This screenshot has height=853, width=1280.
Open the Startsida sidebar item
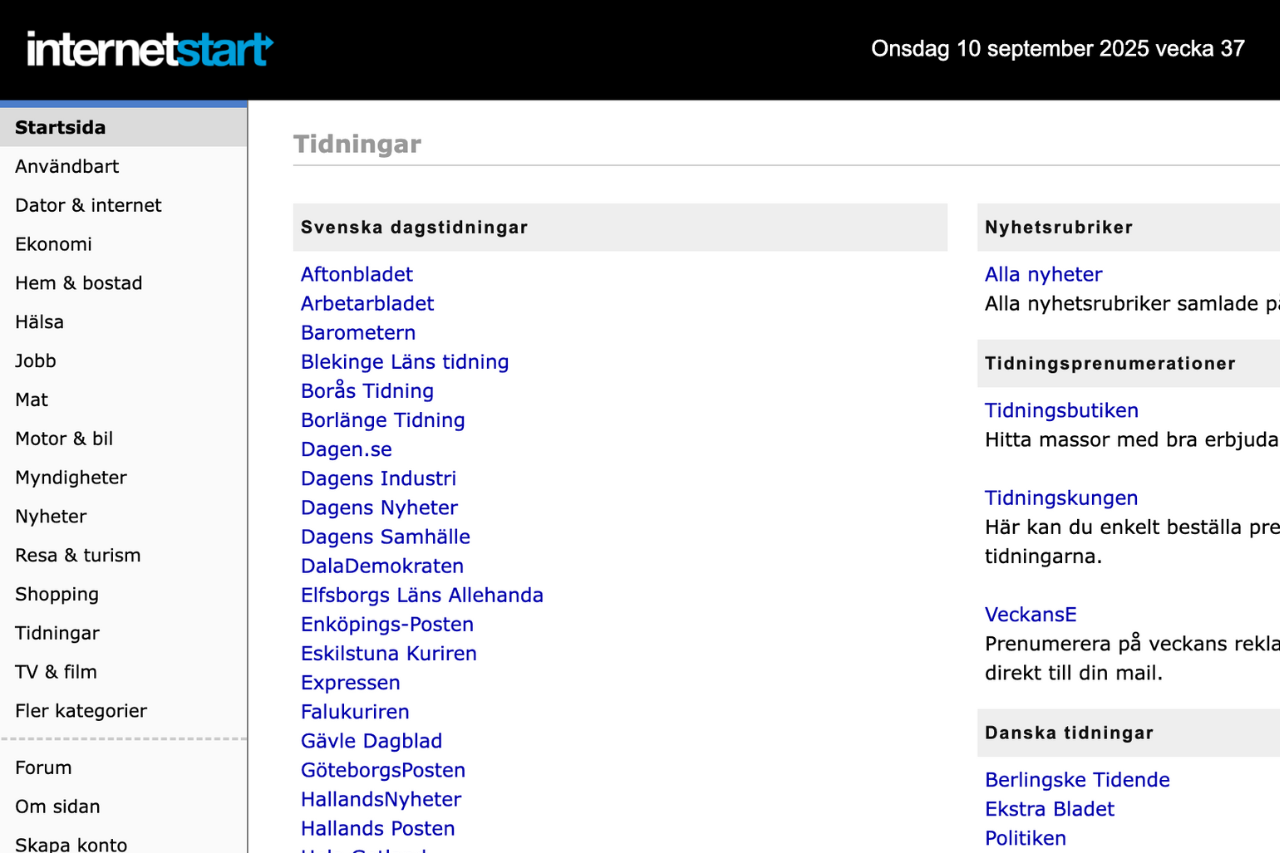click(124, 127)
